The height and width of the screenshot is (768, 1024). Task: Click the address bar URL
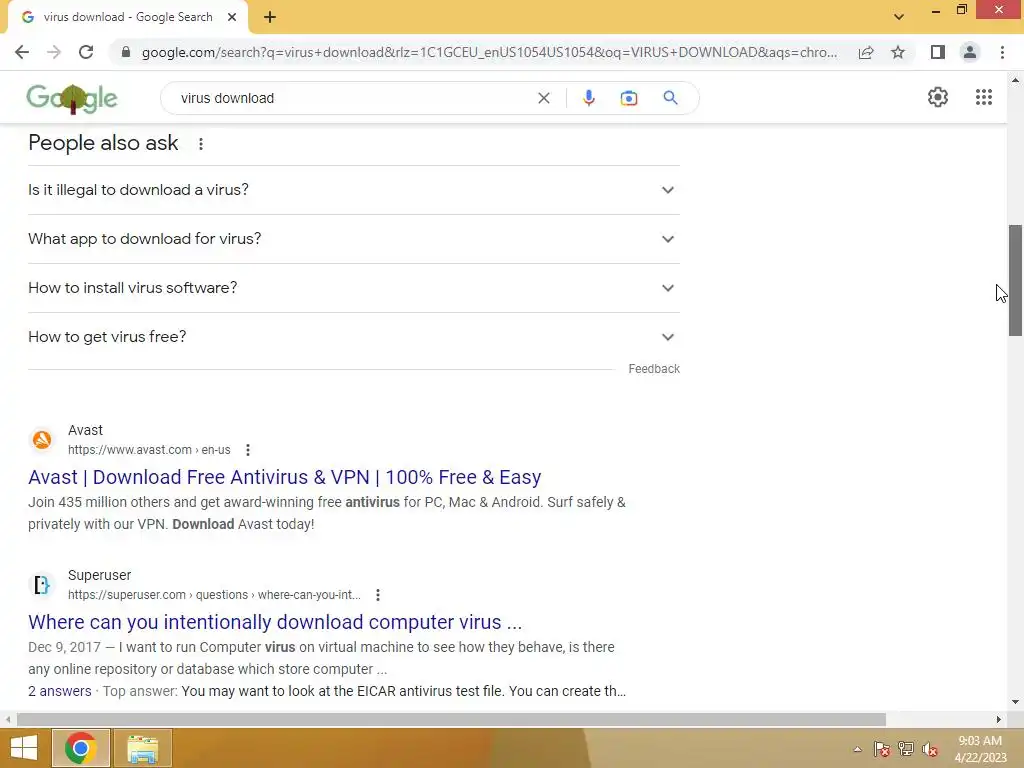click(x=489, y=52)
